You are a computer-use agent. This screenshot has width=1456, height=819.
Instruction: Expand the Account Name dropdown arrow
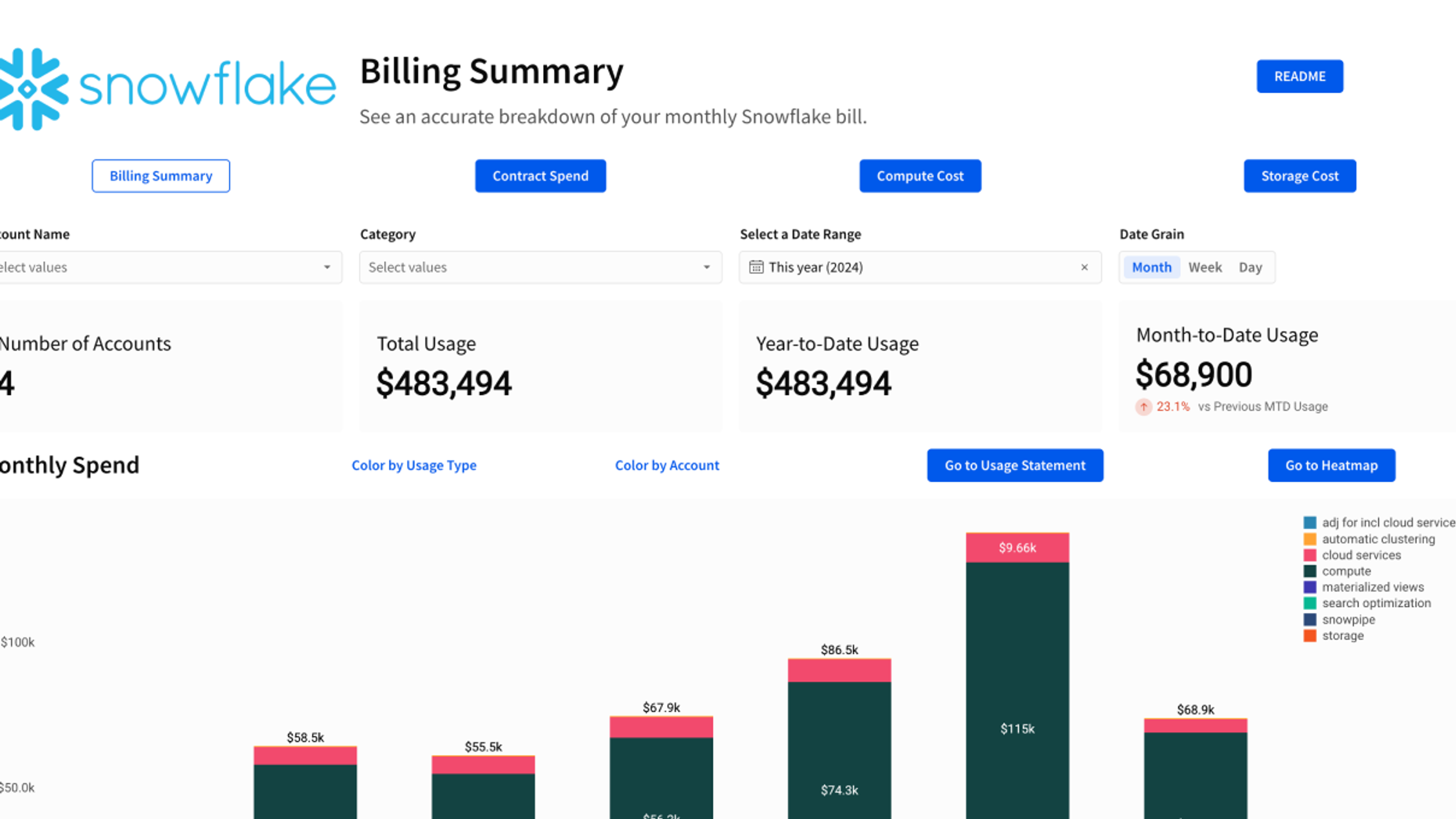(x=327, y=267)
